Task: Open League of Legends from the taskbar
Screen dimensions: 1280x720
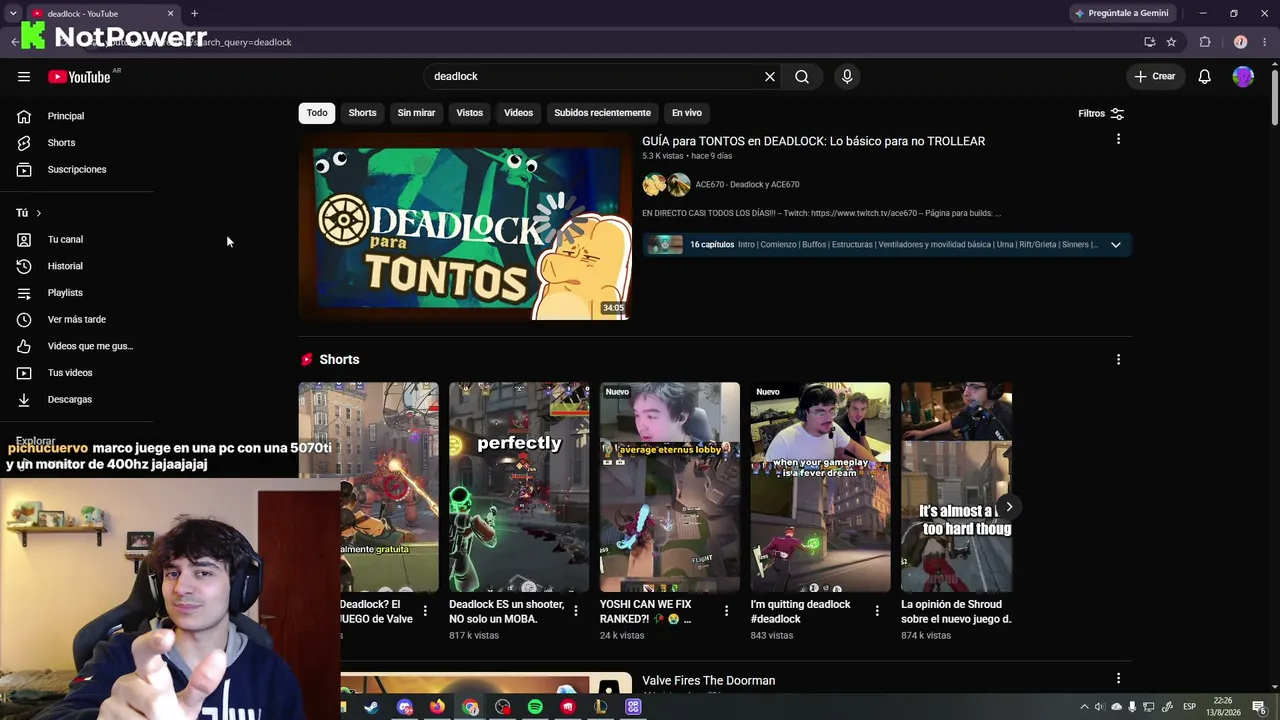Action: pyautogui.click(x=600, y=707)
